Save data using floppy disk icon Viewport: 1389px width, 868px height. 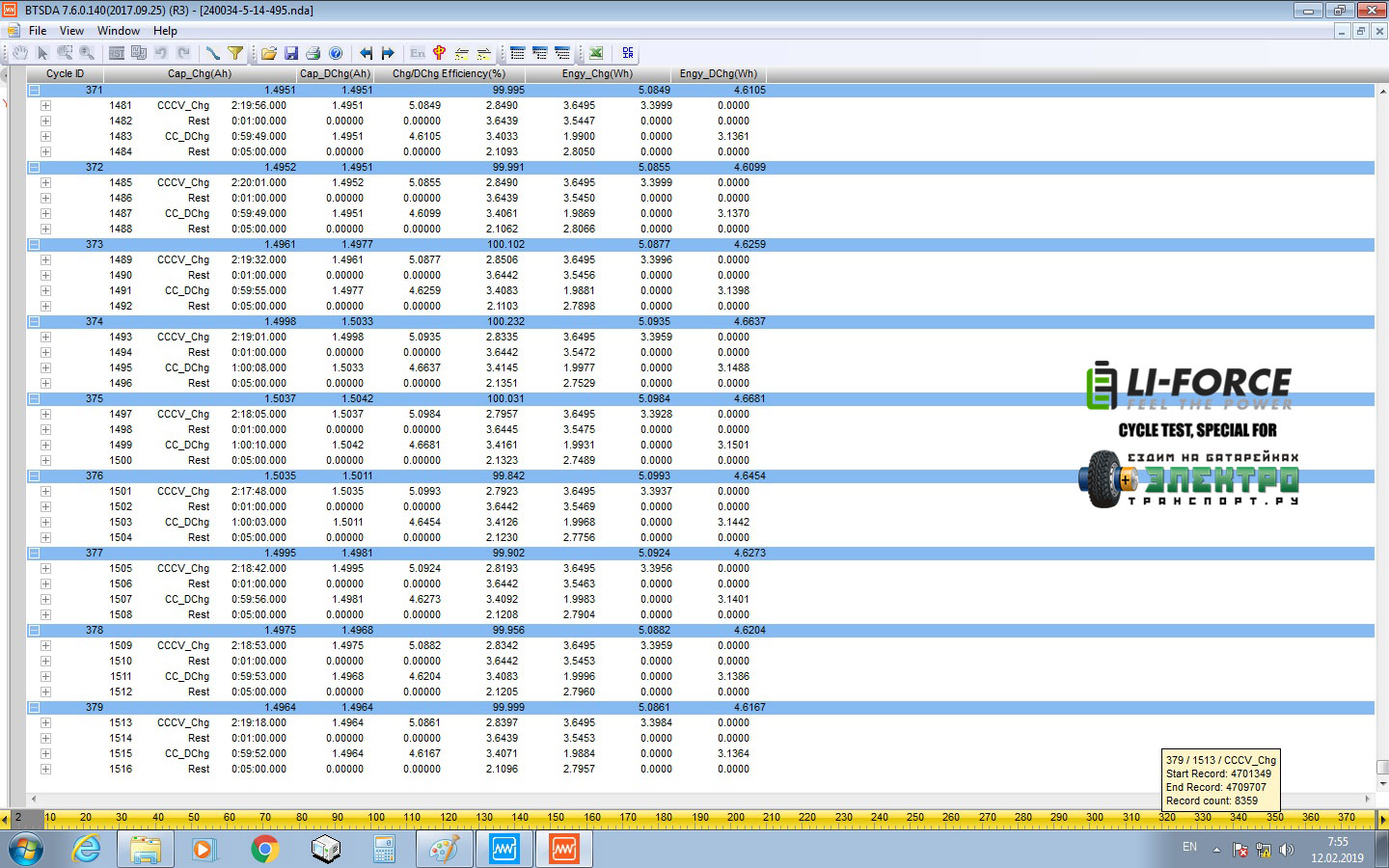coord(290,53)
